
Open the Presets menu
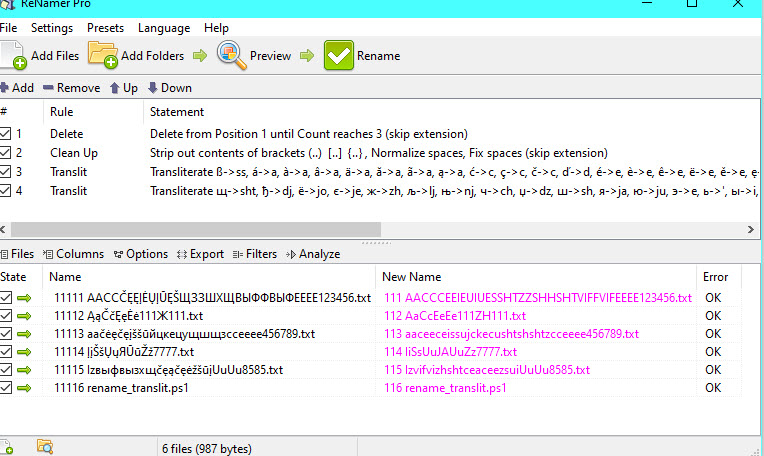[105, 28]
